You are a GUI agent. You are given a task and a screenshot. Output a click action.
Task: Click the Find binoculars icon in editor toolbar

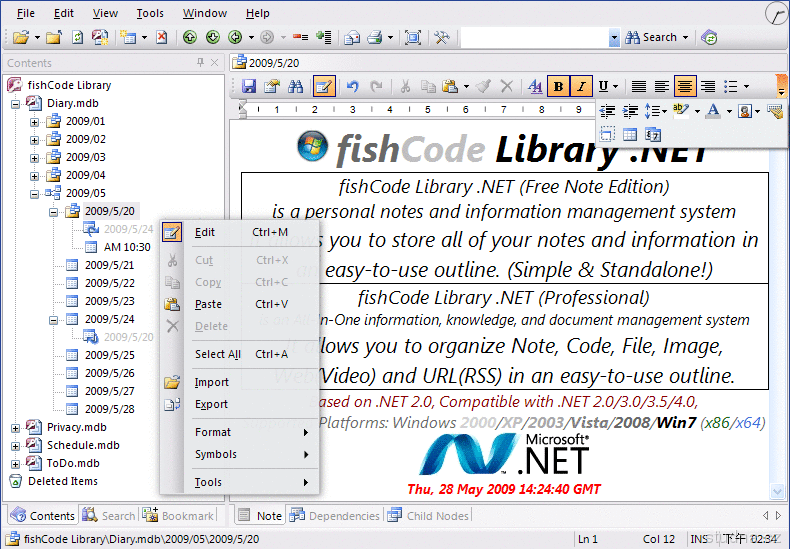tap(295, 87)
